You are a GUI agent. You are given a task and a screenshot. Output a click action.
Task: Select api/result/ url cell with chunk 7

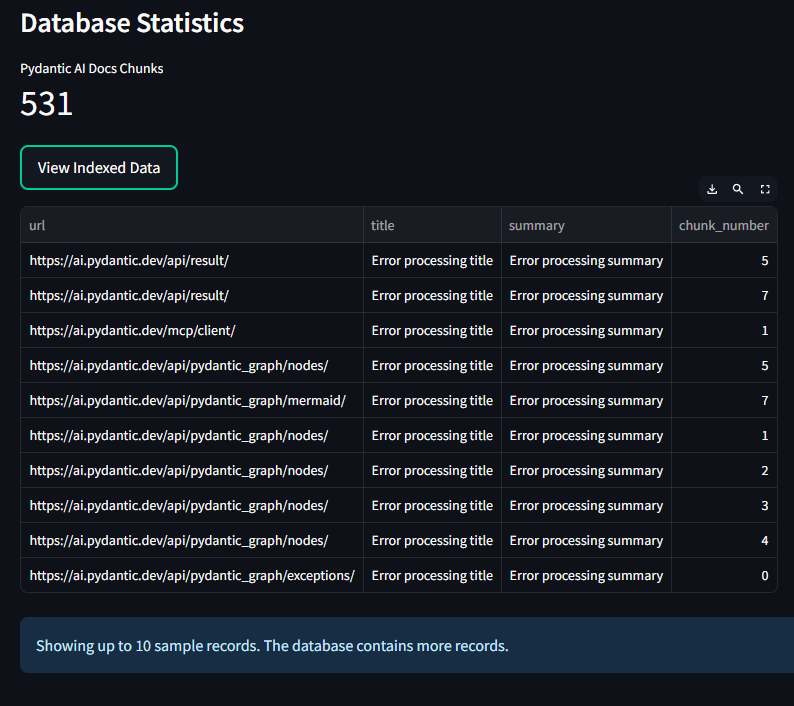point(192,295)
